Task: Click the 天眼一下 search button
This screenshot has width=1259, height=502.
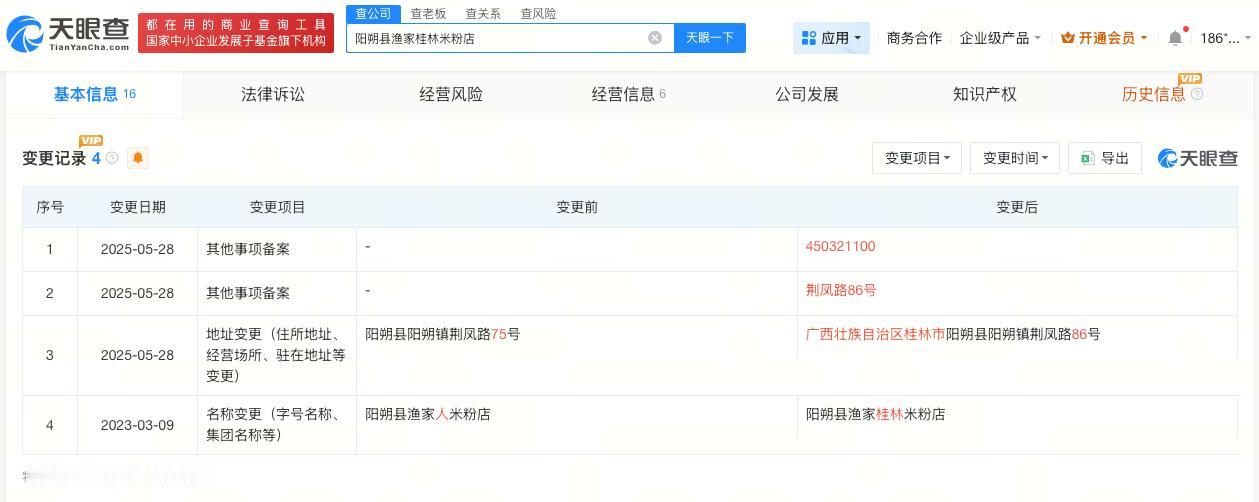Action: (x=710, y=38)
